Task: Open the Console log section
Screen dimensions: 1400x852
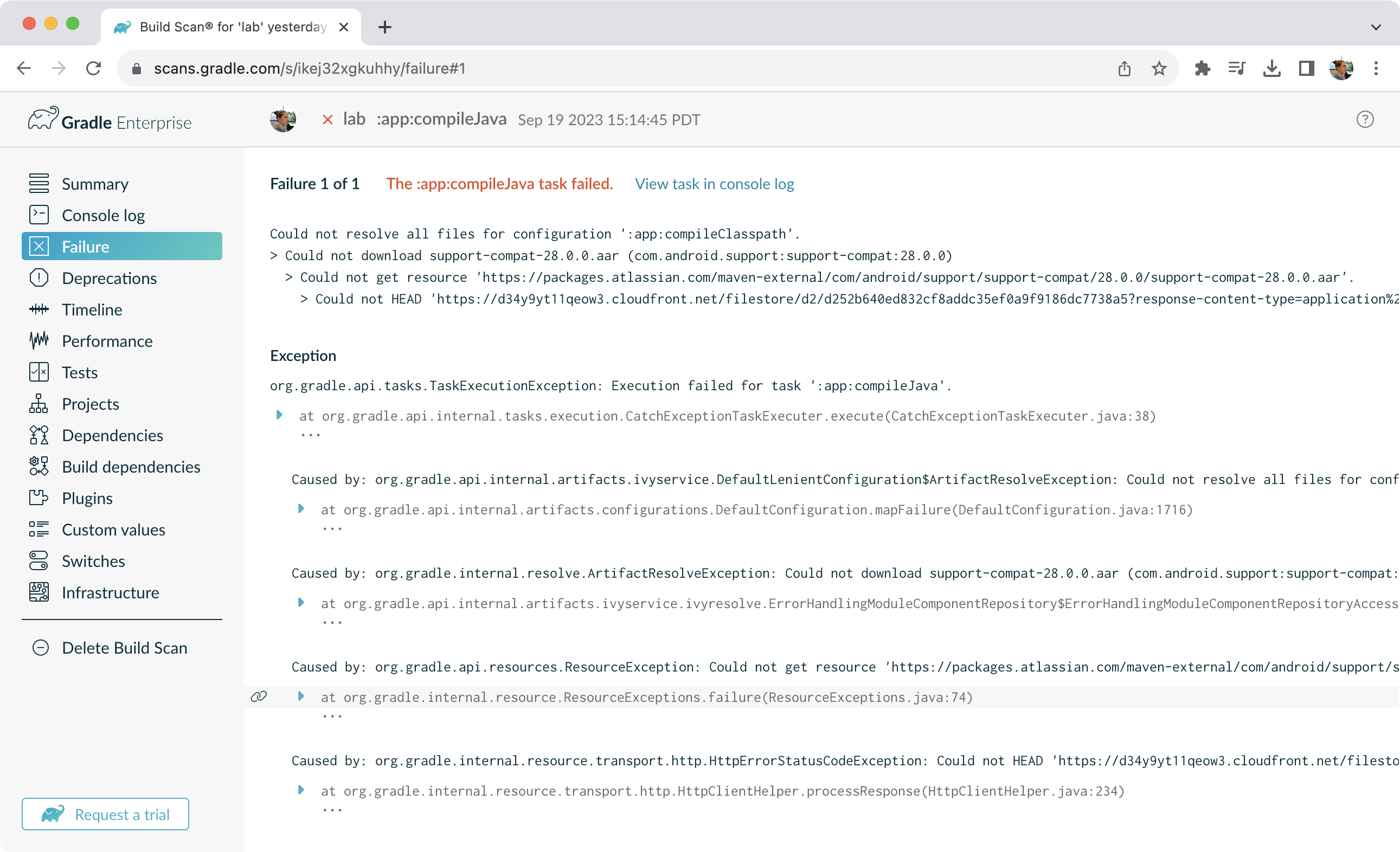Action: [x=103, y=215]
